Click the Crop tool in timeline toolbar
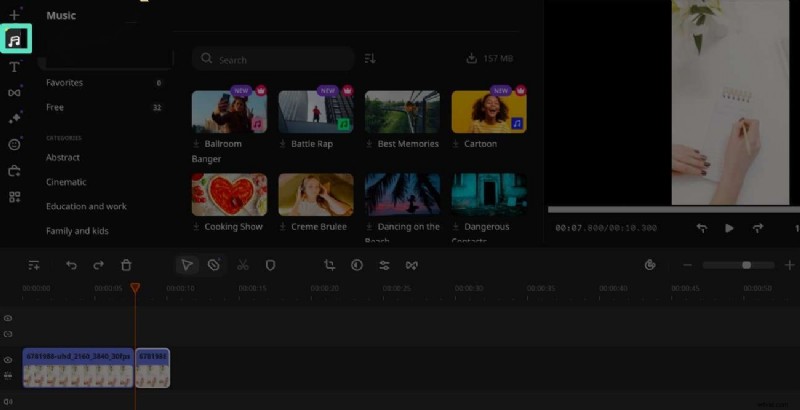The height and width of the screenshot is (410, 800). pyautogui.click(x=329, y=265)
